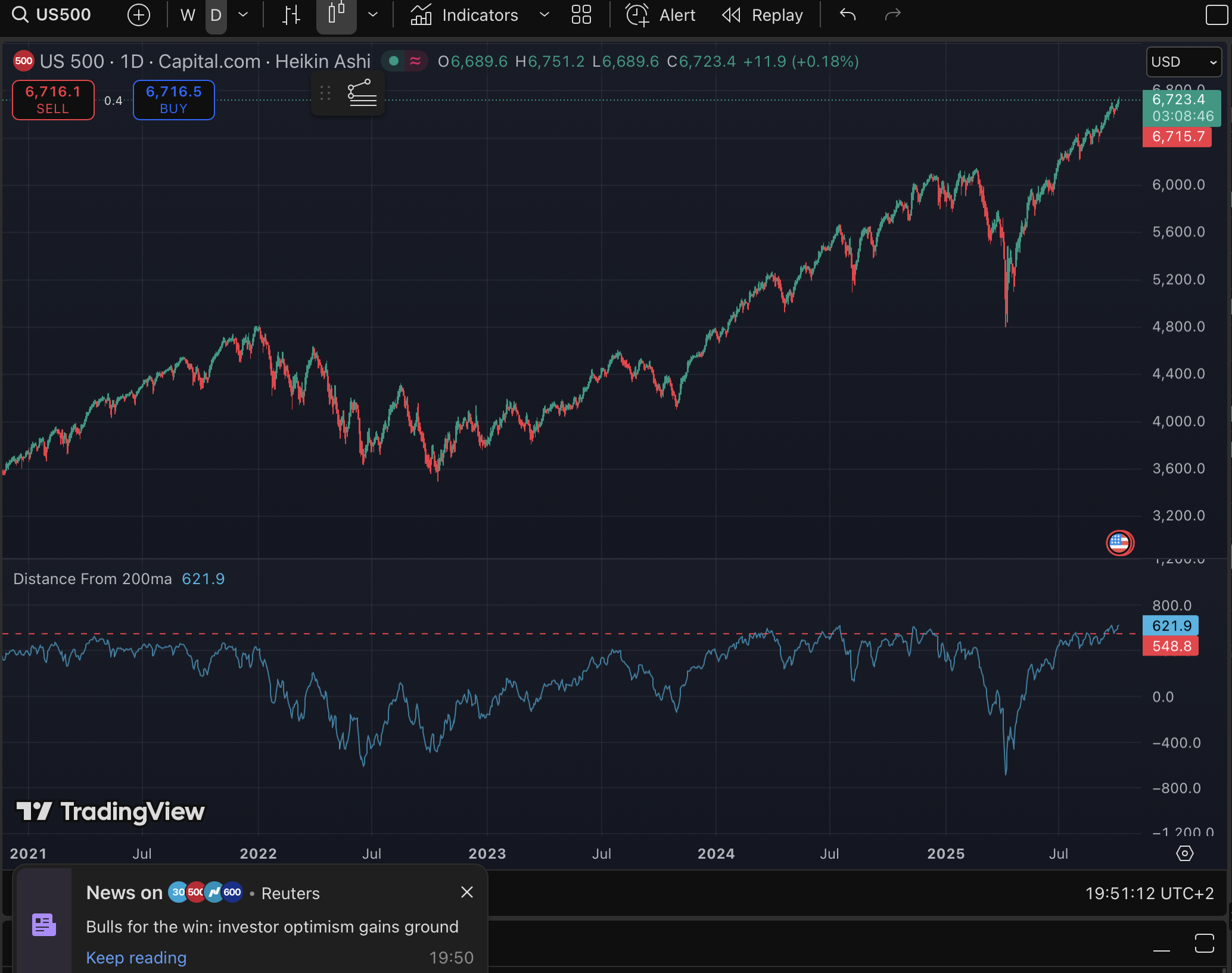Screen dimensions: 1232x973
Task: Open object tree floating toolbar icon
Action: click(x=362, y=93)
